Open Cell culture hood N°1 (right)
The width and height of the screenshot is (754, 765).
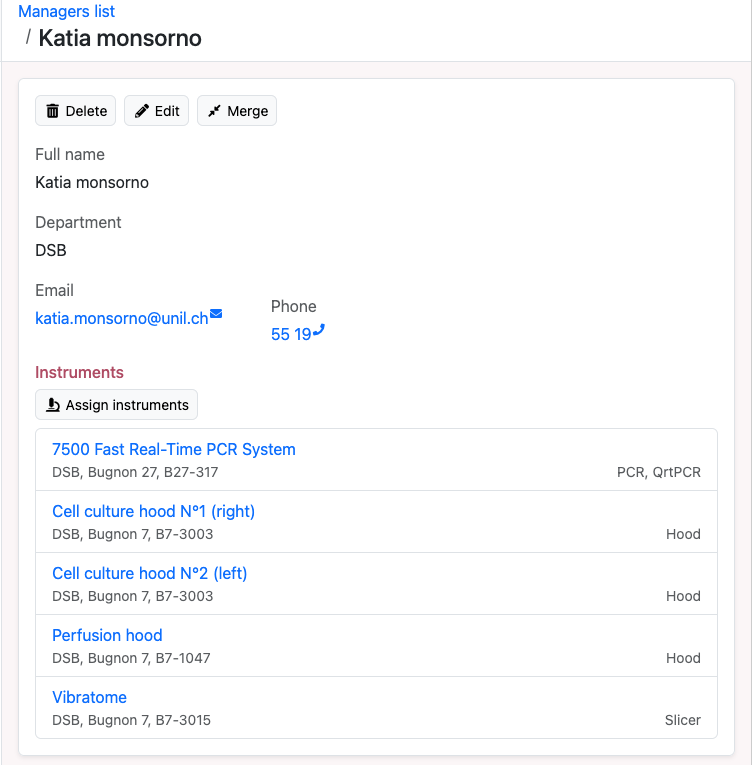pyautogui.click(x=153, y=511)
